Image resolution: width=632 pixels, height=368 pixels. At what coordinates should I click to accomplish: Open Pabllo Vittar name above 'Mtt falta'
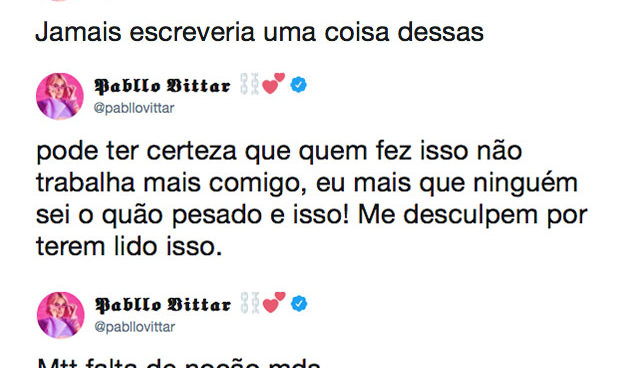[163, 305]
